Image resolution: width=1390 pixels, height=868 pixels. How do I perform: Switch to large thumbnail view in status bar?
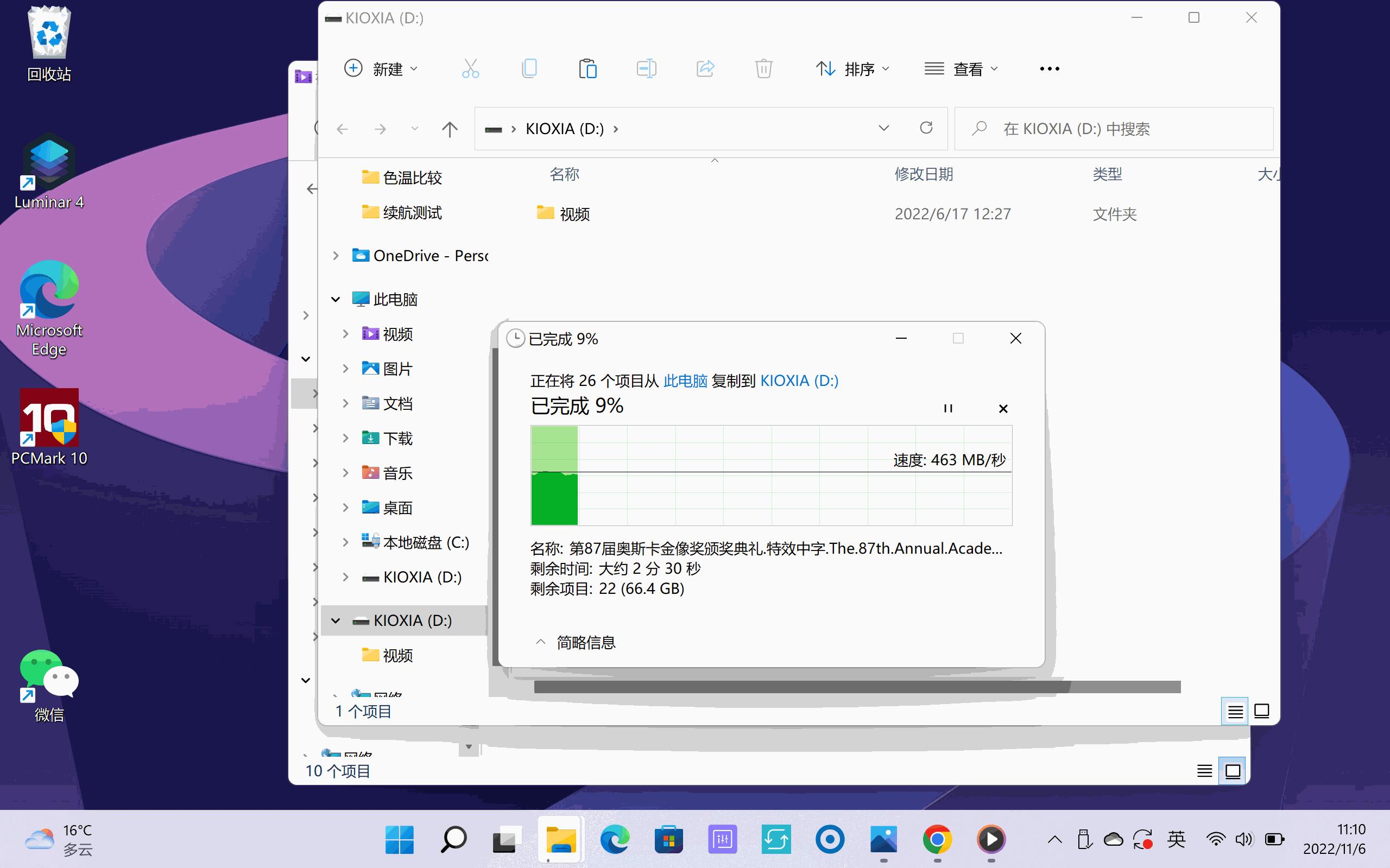pos(1261,711)
